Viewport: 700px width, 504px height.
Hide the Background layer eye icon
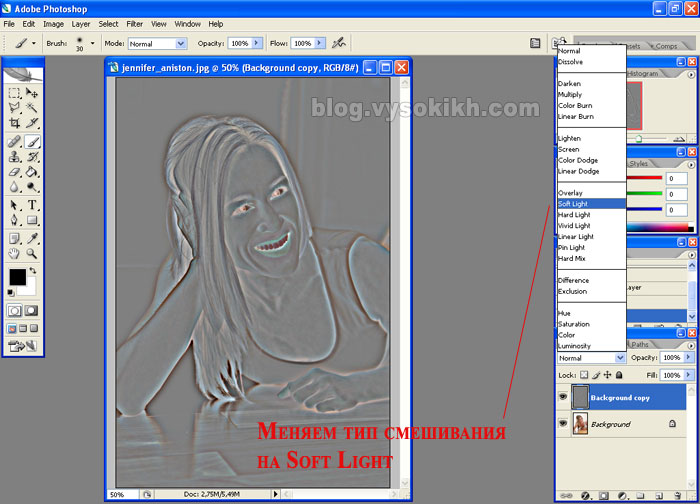tap(563, 423)
